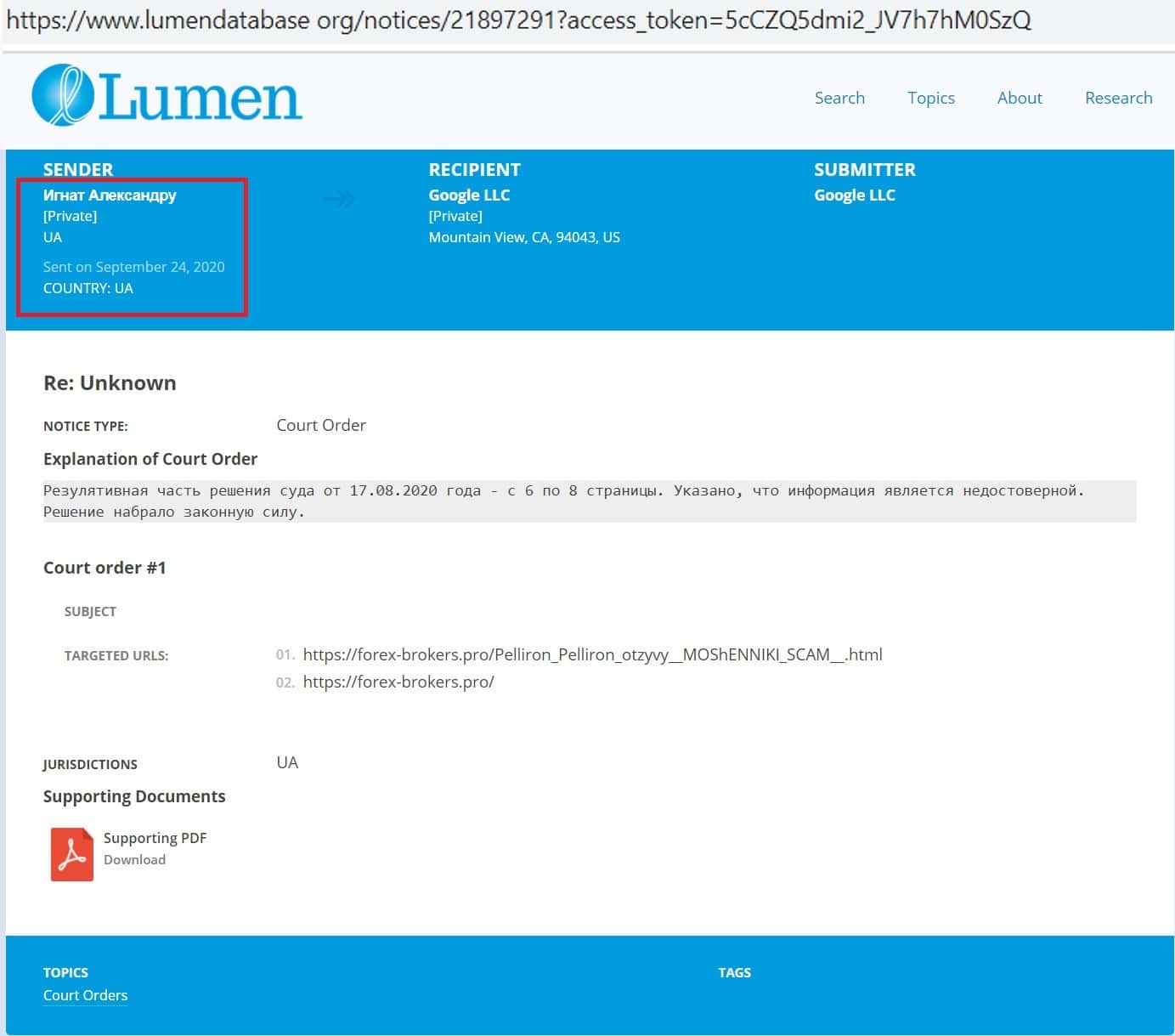
Task: Click the TOPICS footer label
Action: tap(65, 972)
